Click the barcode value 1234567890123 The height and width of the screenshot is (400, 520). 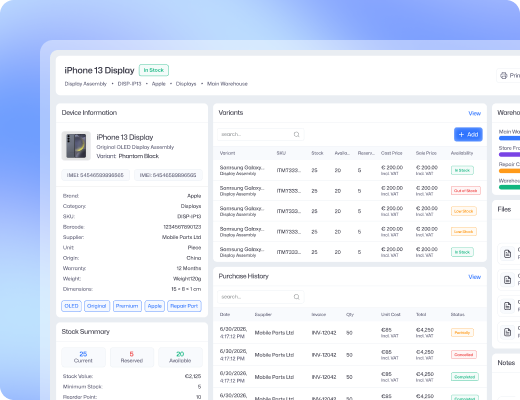pos(182,227)
